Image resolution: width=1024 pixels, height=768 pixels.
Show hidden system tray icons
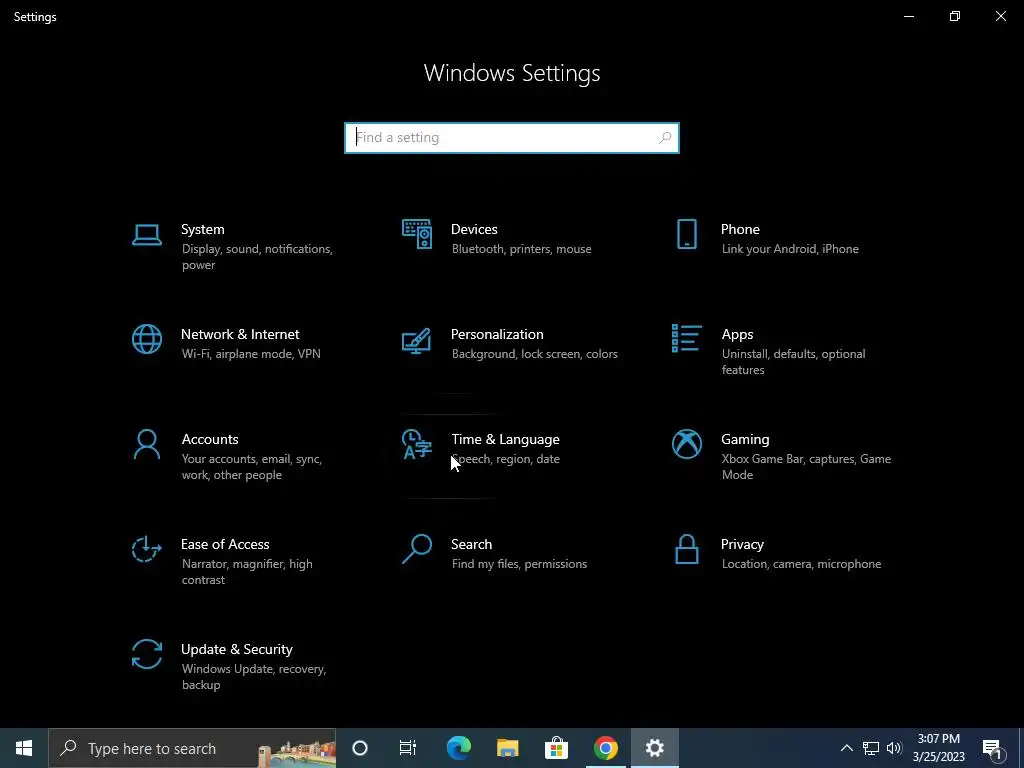point(846,748)
